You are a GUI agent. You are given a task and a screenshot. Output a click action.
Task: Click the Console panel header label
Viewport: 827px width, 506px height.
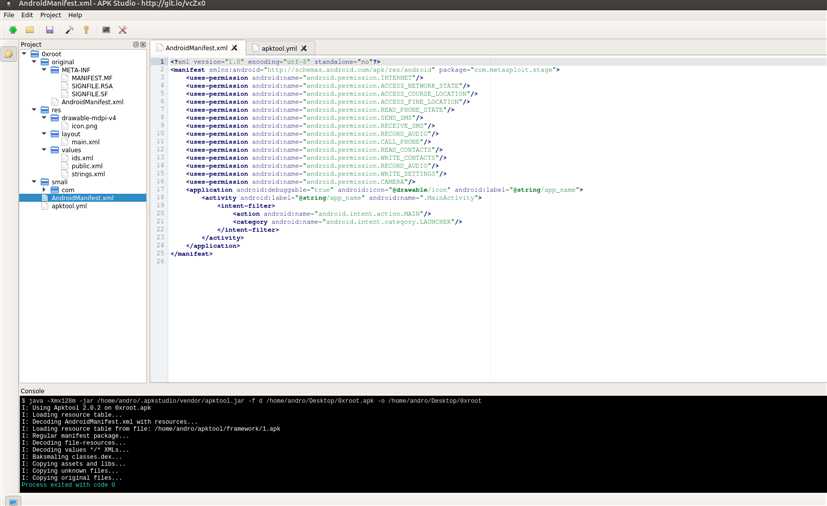coord(32,391)
